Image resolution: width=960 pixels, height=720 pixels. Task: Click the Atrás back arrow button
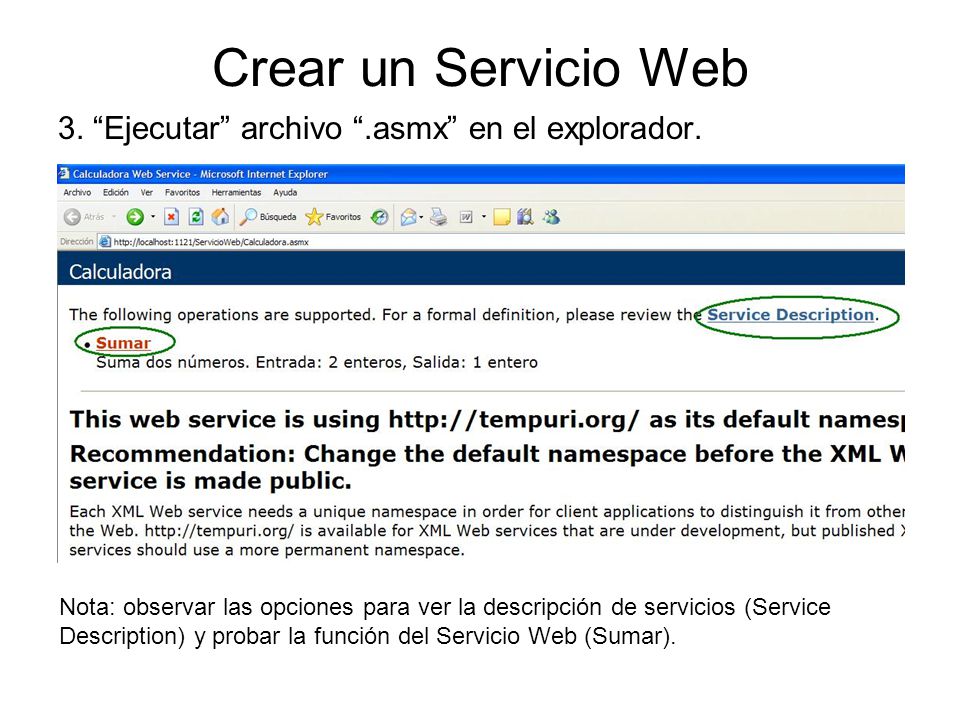point(84,217)
